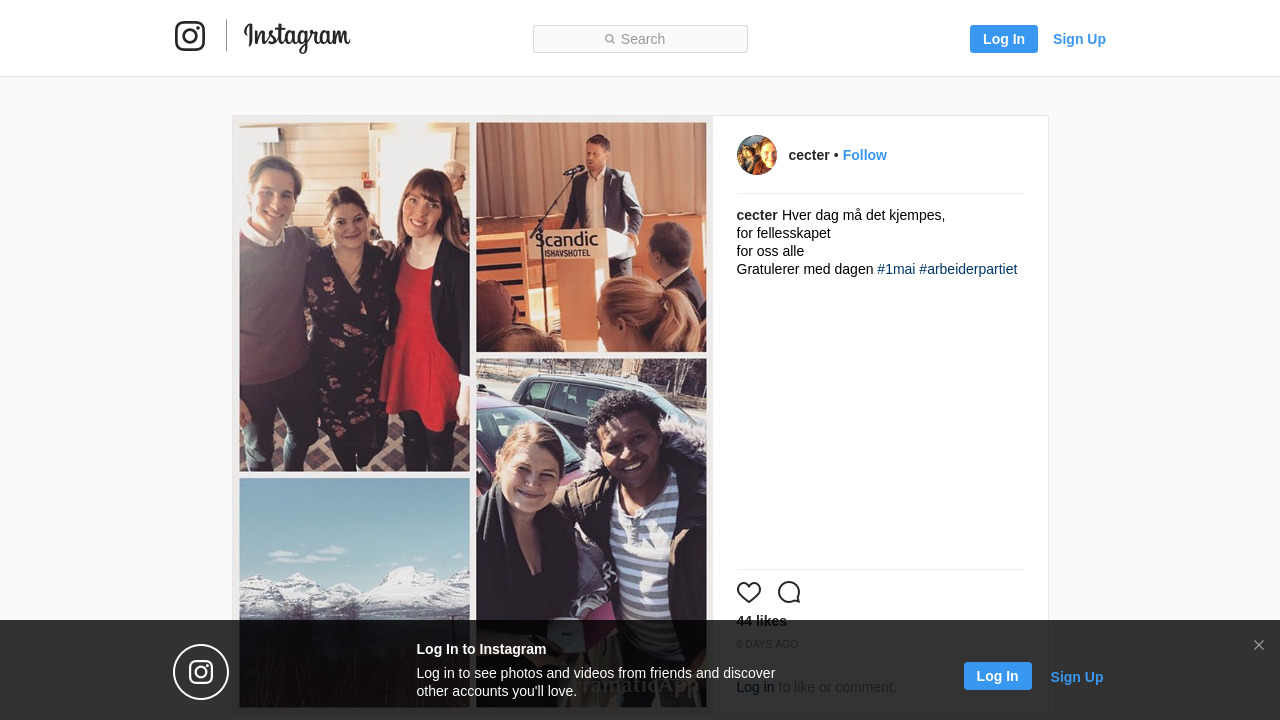1280x720 pixels.
Task: Click the Instagram camera logo icon in header
Action: click(190, 36)
